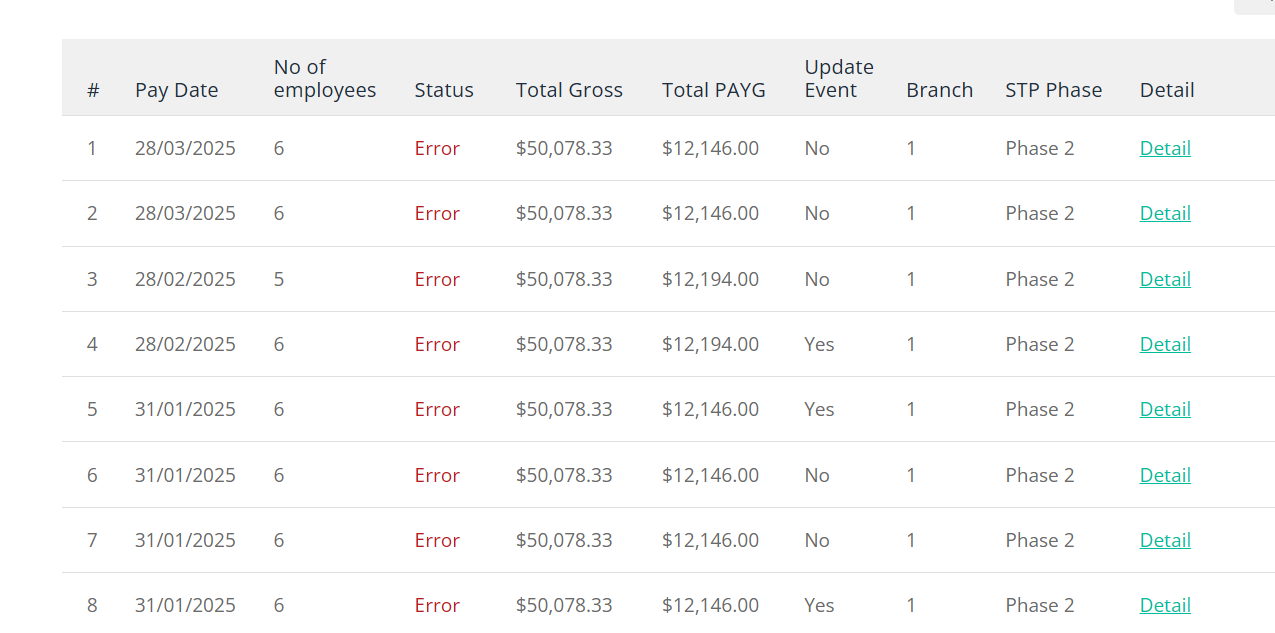Click the STP Phase column header
The width and height of the screenshot is (1275, 633).
click(1054, 90)
